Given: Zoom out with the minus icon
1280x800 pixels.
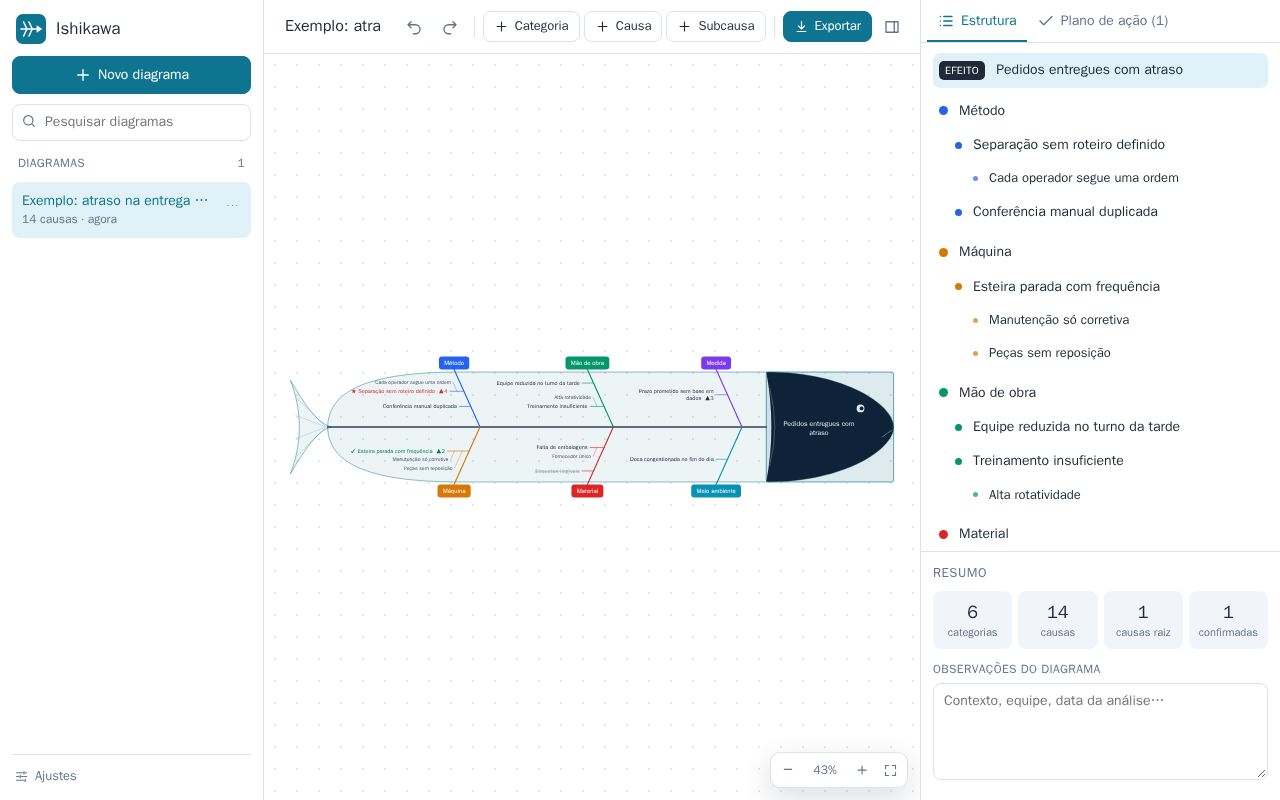Looking at the screenshot, I should [x=788, y=770].
